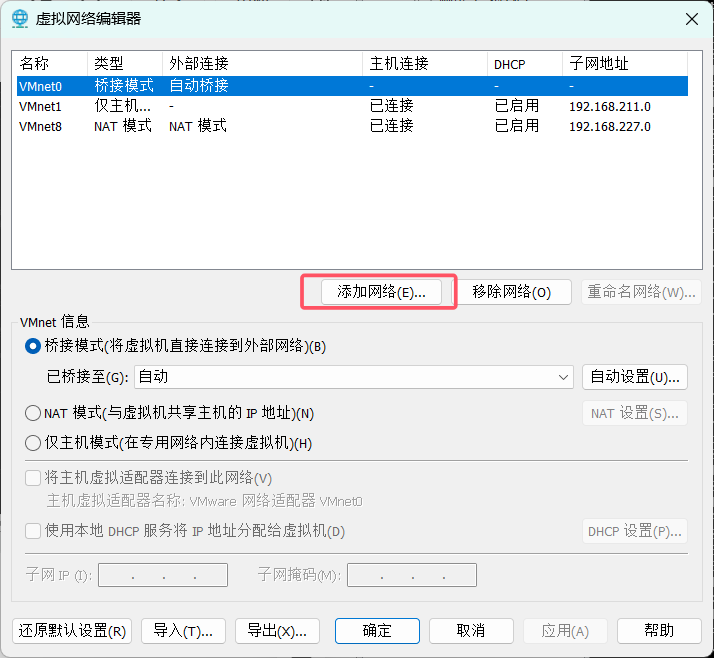Open the 帮助 button

[659, 631]
